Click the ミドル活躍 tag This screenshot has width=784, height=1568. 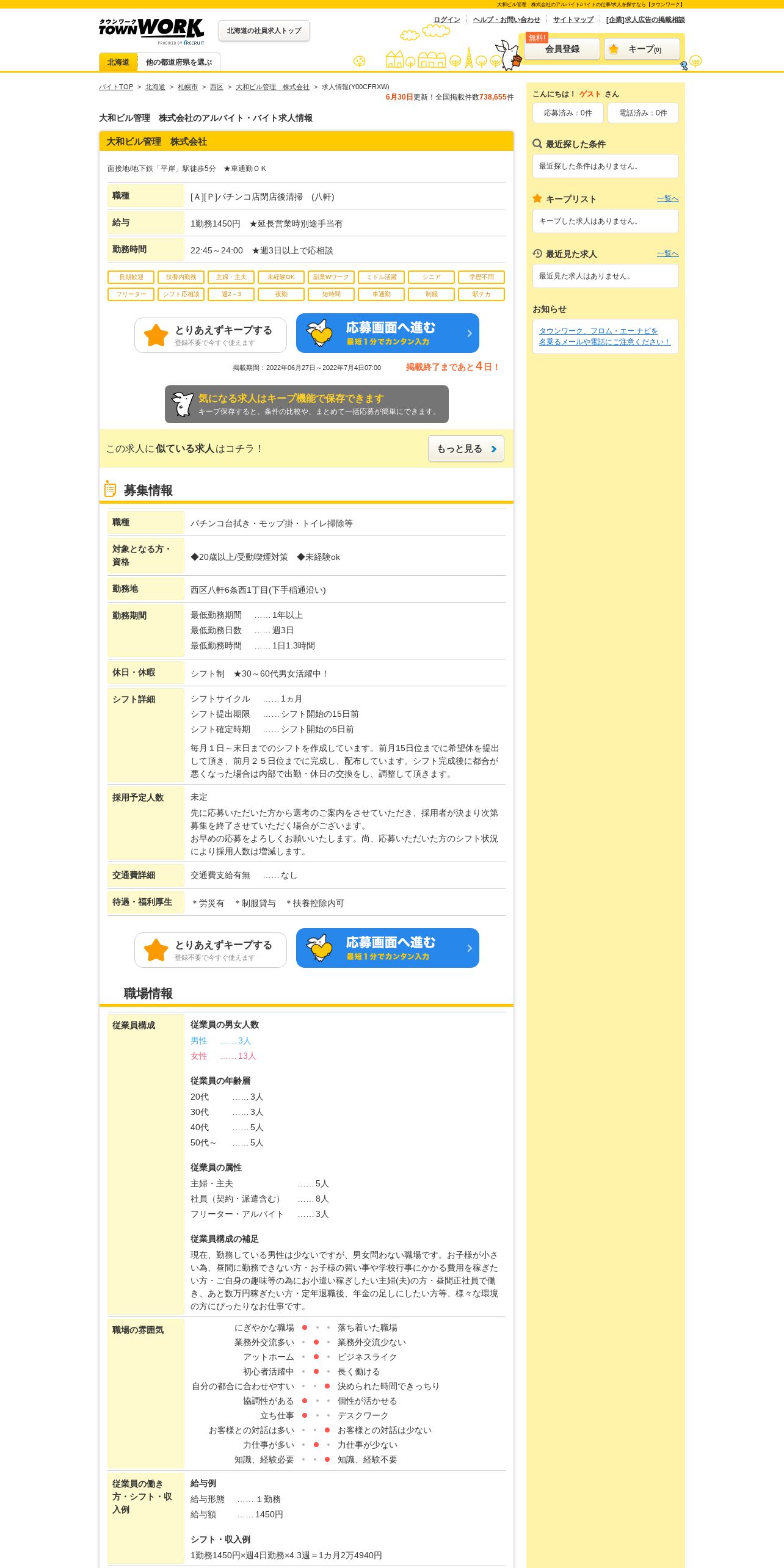coord(382,277)
